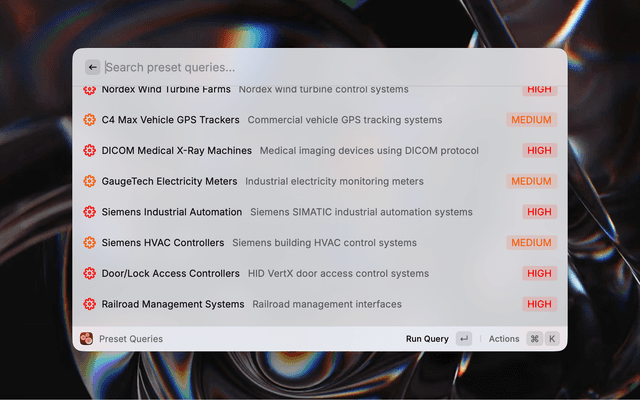Click the gear icon beside C4 Max Vehicle GPS Trackers
The width and height of the screenshot is (640, 400).
(89, 120)
